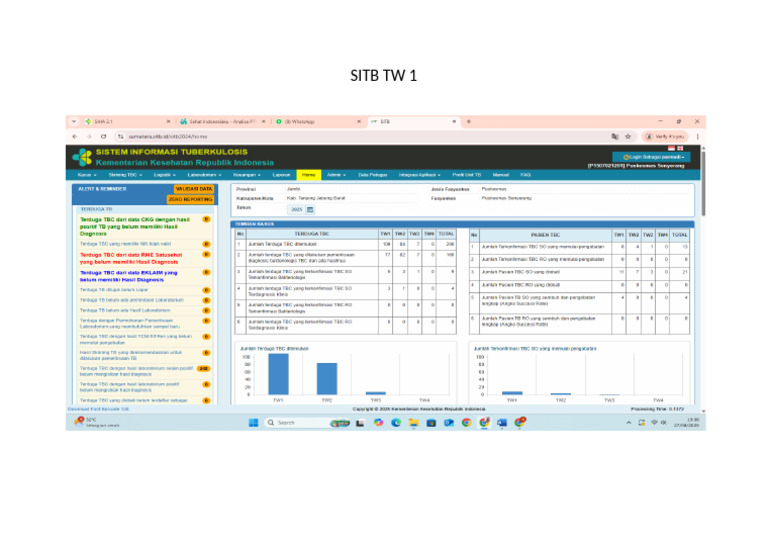Close the SIHA 2.1 tab
768x543 pixels.
(x=168, y=121)
